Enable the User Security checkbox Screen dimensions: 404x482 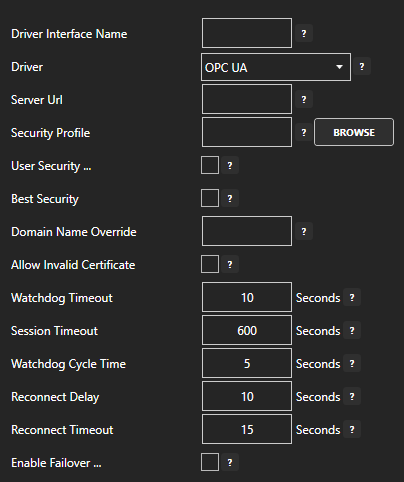(210, 165)
